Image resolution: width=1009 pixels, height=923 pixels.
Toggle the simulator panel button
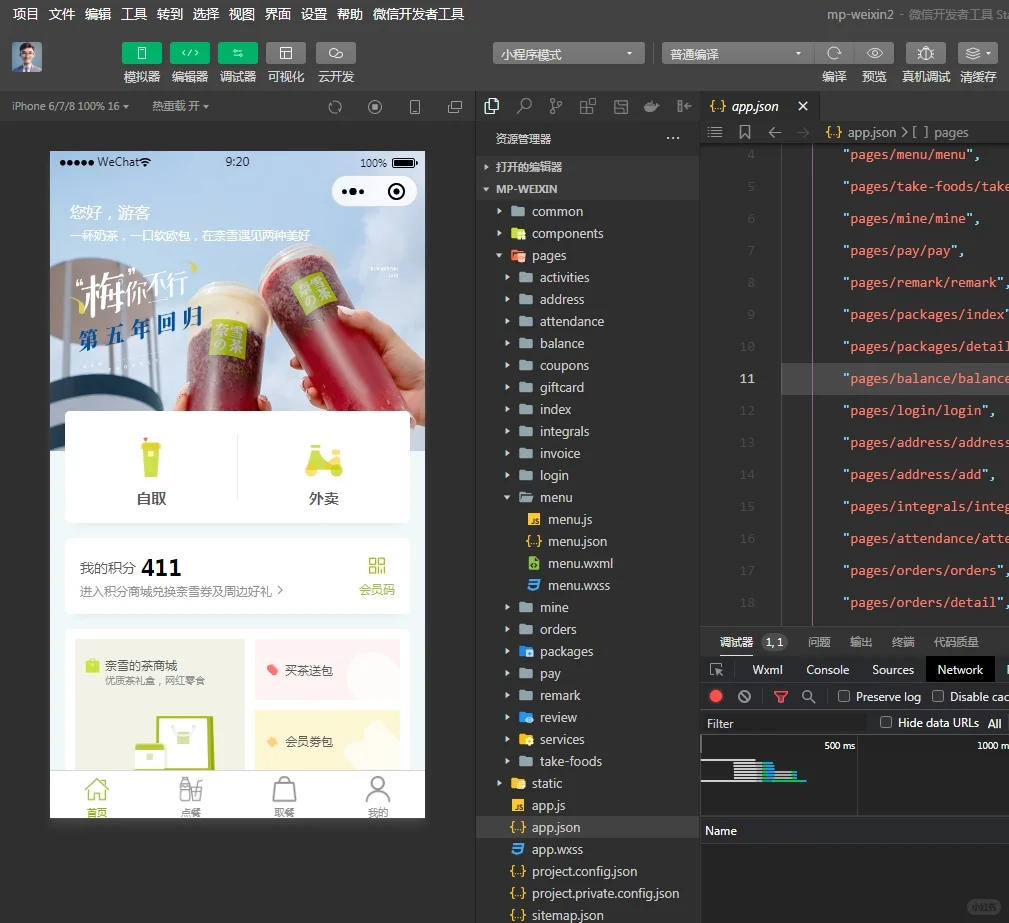pyautogui.click(x=142, y=53)
